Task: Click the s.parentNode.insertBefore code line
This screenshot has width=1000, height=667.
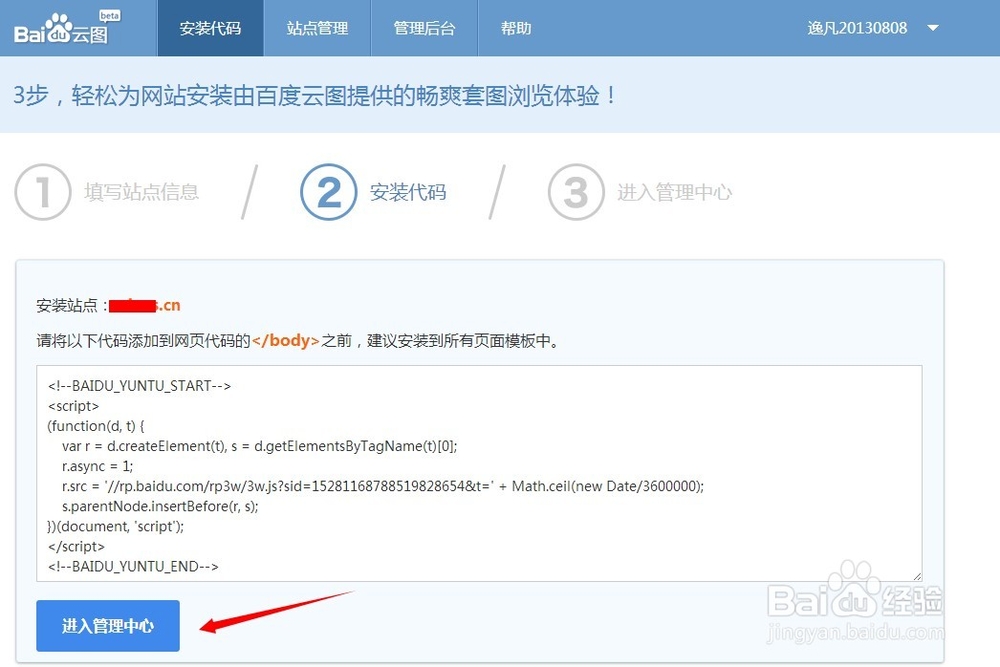Action: click(160, 506)
